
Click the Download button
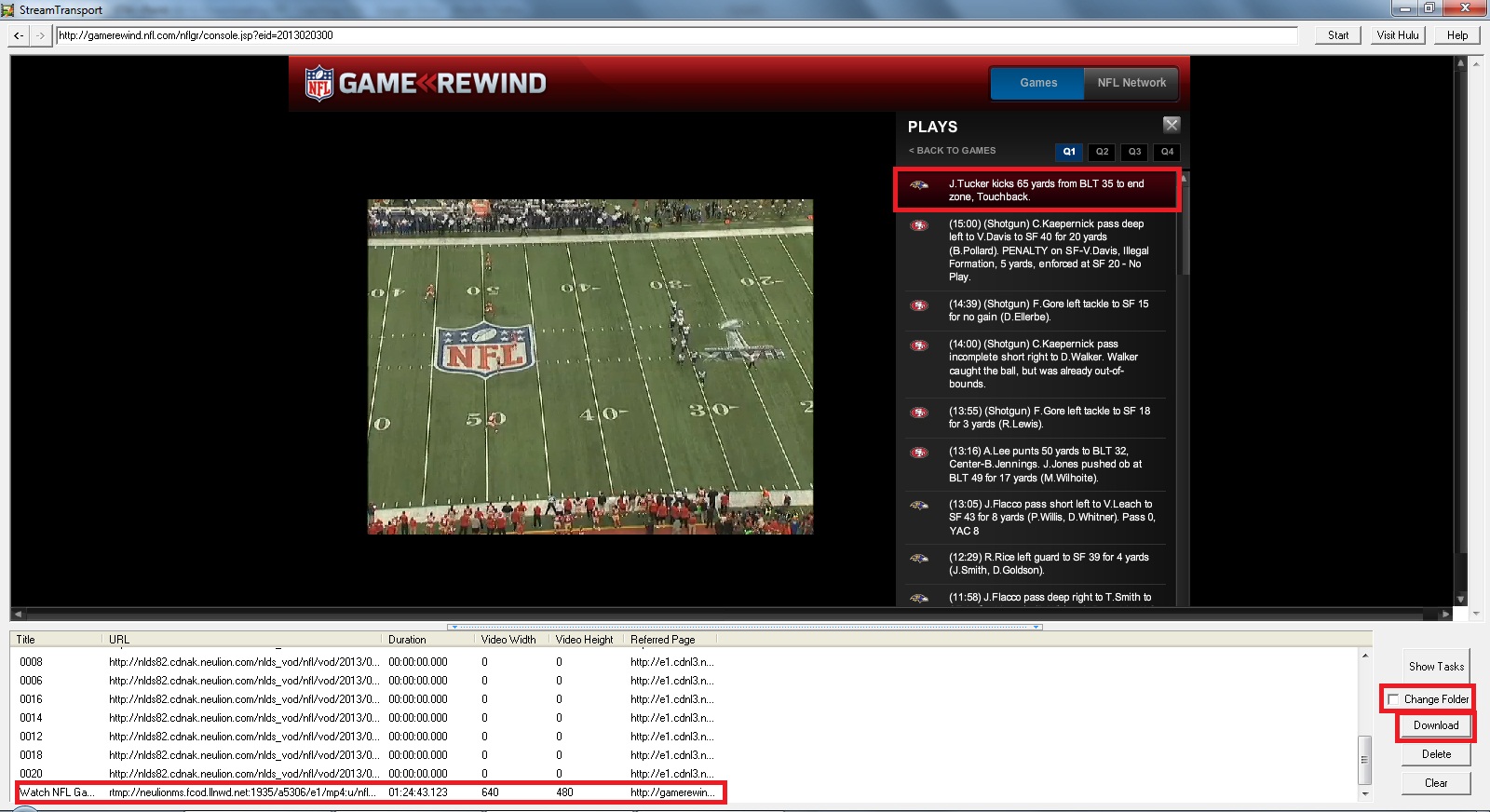1436,725
